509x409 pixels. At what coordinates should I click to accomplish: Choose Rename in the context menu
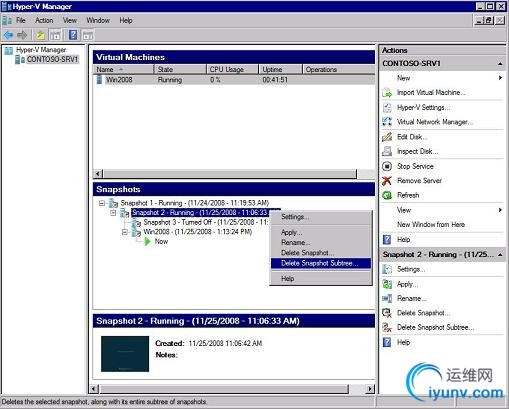[x=321, y=242]
